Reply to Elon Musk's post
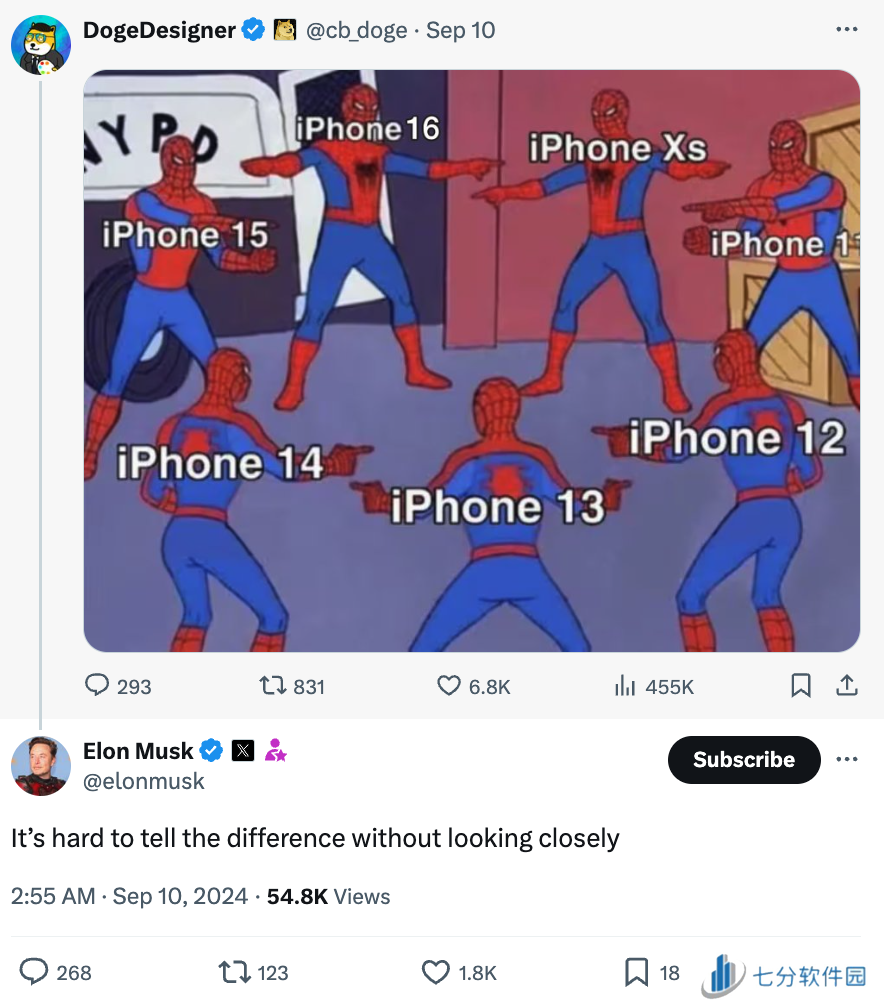The width and height of the screenshot is (884, 1002). click(x=36, y=972)
